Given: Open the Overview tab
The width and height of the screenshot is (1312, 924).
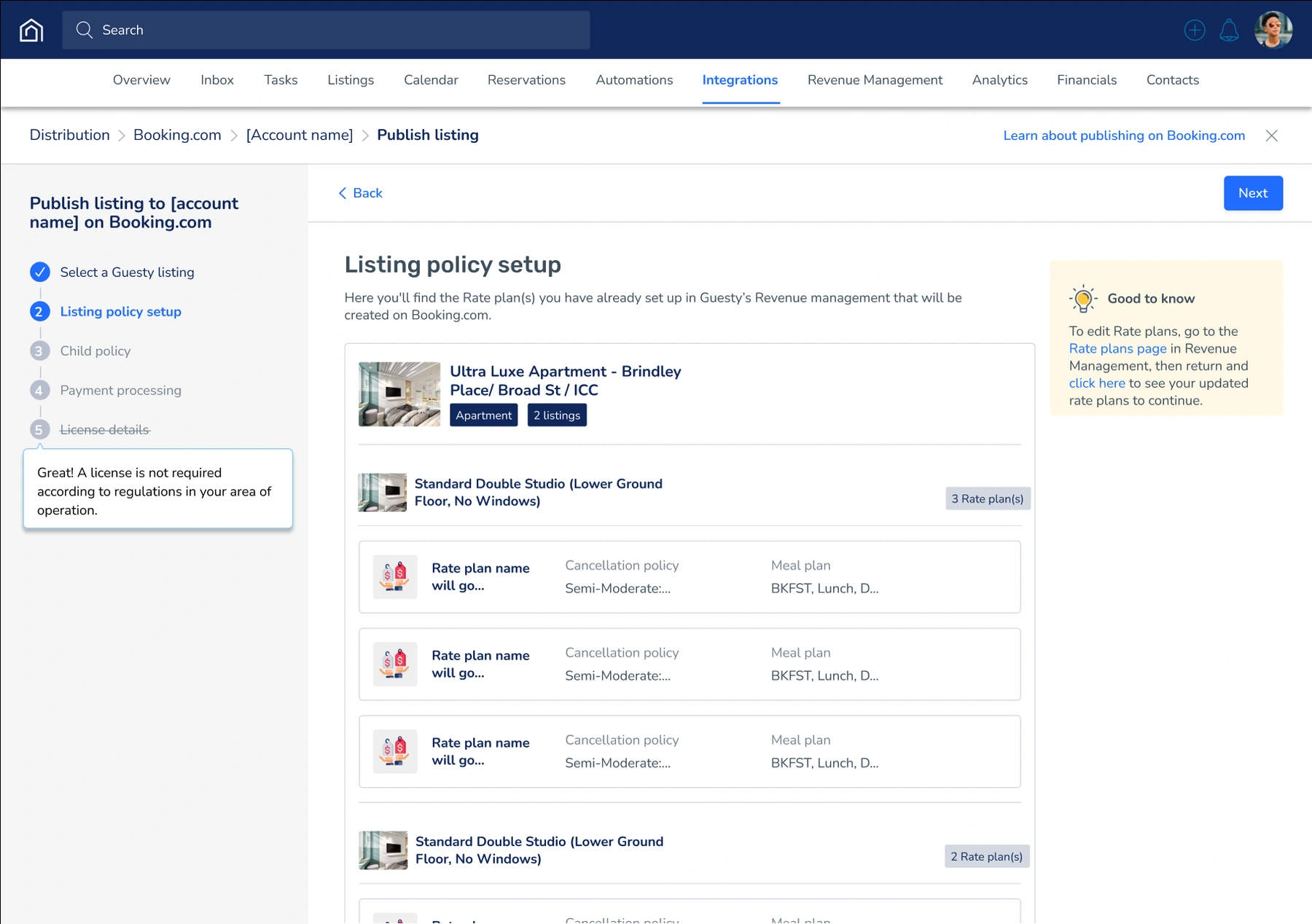Looking at the screenshot, I should [141, 80].
